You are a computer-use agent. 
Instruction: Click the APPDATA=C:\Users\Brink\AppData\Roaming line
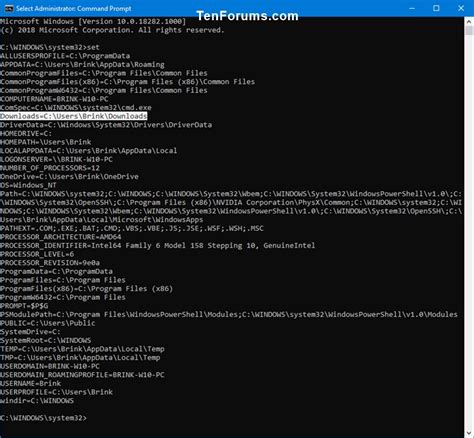(x=82, y=64)
